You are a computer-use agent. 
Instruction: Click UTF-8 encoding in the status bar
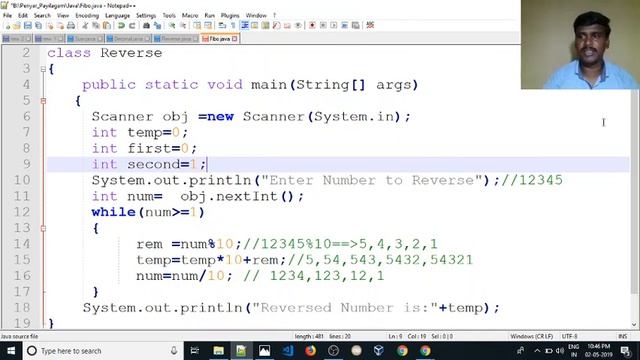click(x=569, y=336)
